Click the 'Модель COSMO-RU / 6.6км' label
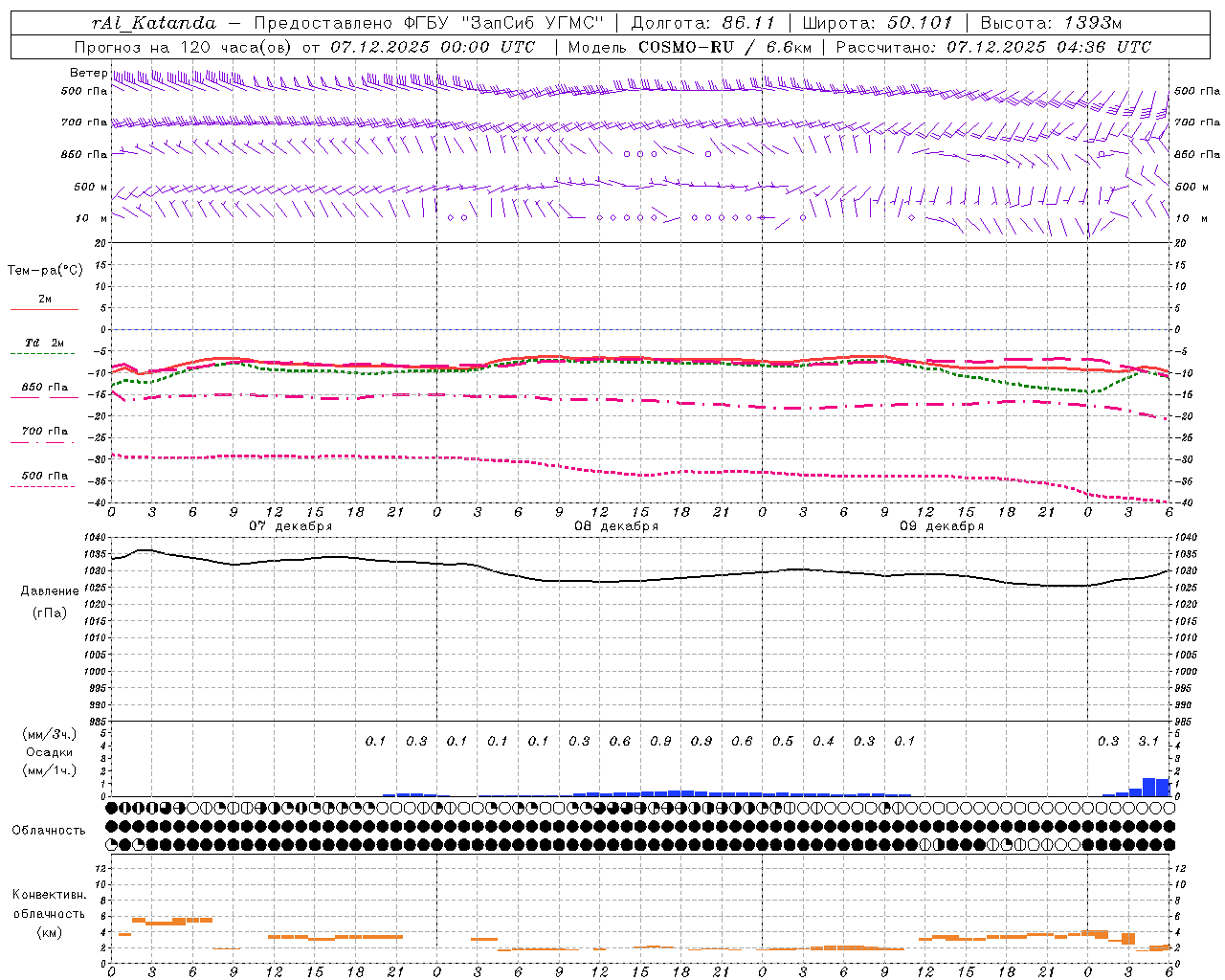 [690, 47]
